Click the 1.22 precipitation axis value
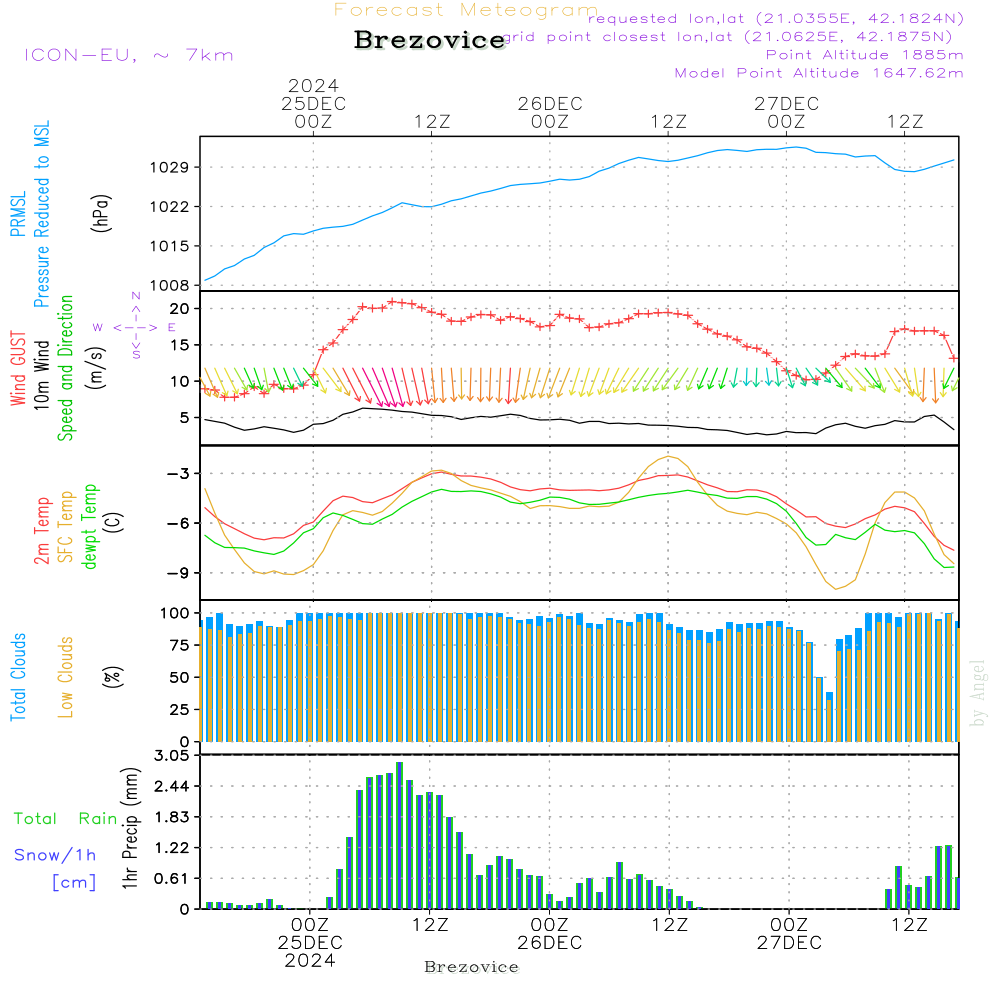This screenshot has width=1000, height=1000. [x=172, y=849]
